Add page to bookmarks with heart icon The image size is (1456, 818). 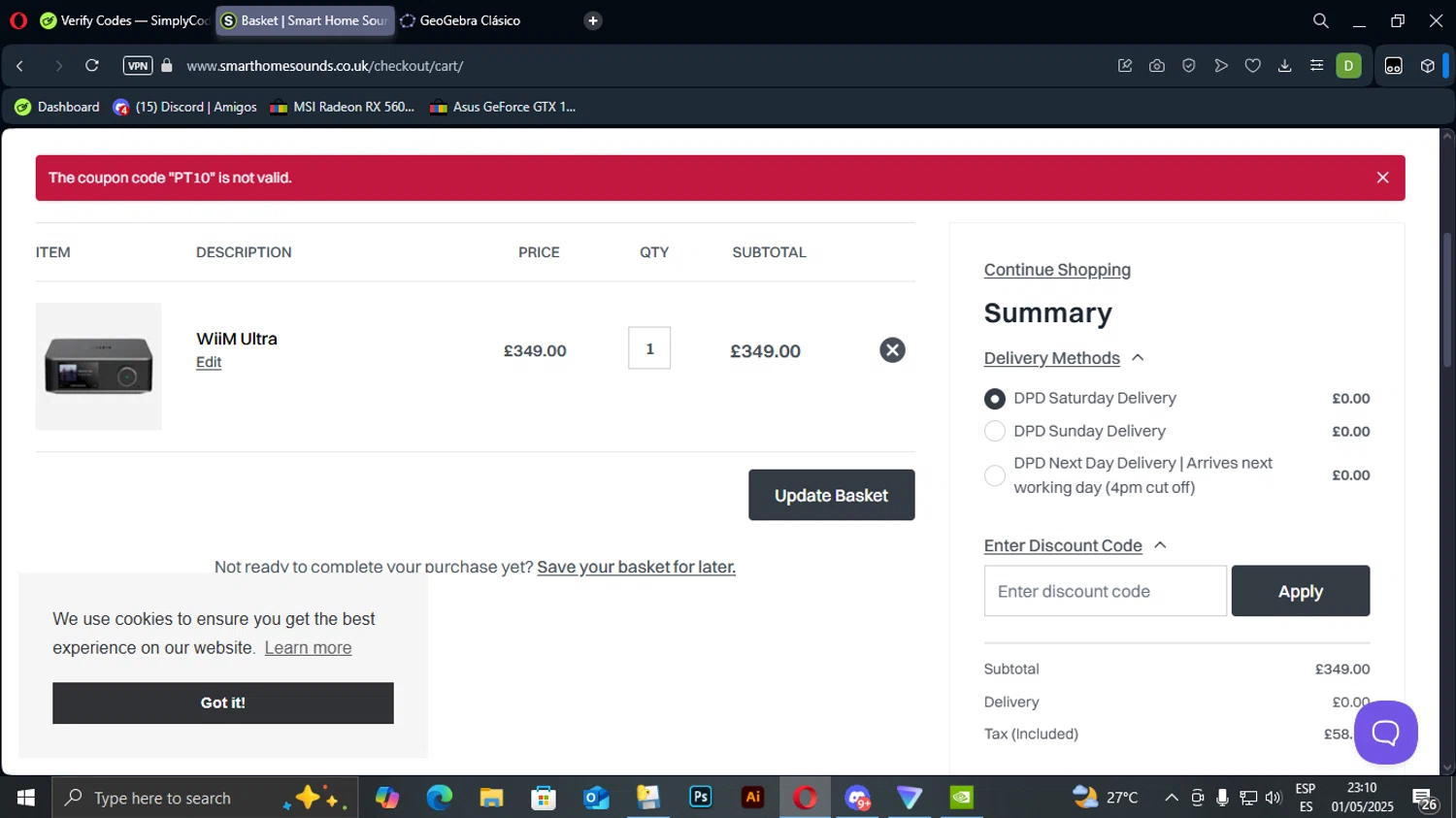tap(1253, 66)
